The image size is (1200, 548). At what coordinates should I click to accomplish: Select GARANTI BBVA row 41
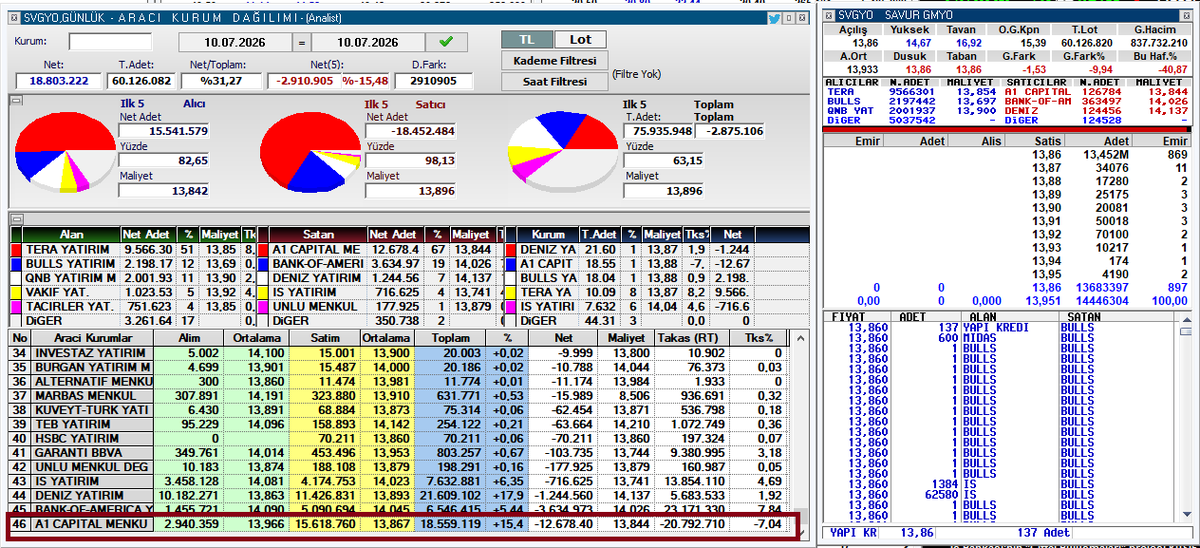400,453
